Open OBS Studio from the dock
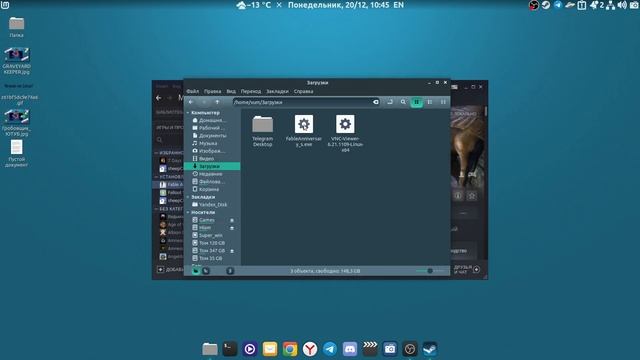Screen dimensions: 640x360 point(410,349)
